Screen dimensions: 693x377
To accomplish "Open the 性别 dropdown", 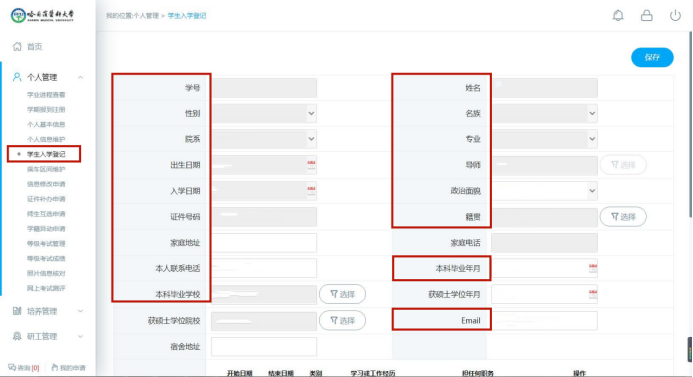I will pos(264,113).
